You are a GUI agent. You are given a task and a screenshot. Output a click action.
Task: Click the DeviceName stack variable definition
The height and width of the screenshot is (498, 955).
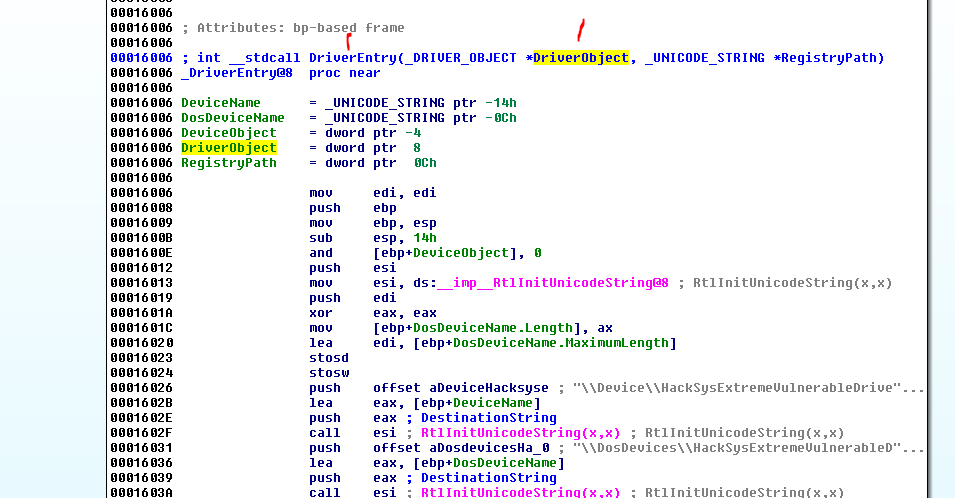point(221,103)
